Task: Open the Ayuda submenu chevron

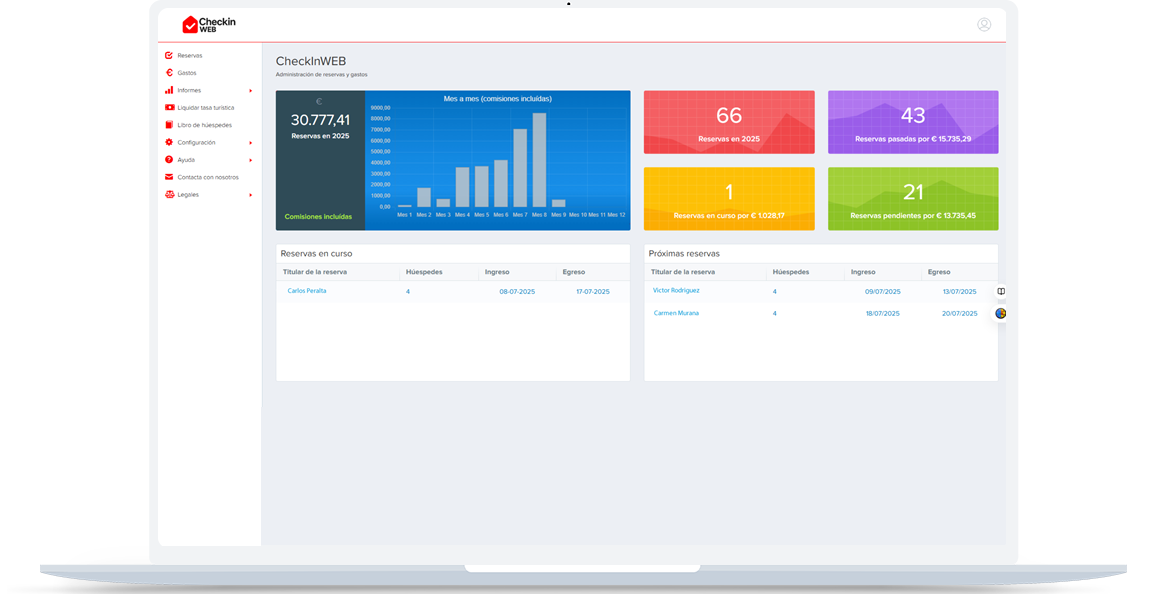Action: 250,159
